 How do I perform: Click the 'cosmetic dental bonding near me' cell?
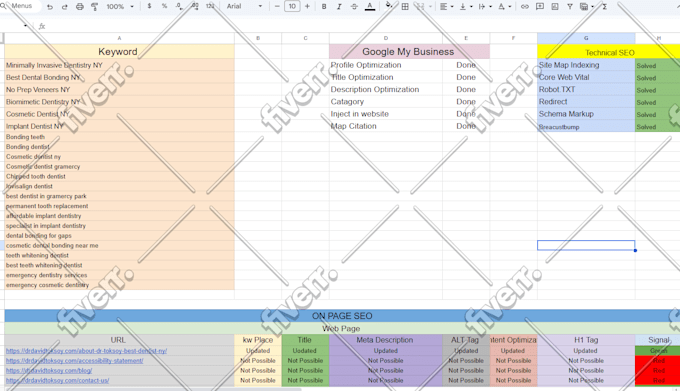coord(119,245)
